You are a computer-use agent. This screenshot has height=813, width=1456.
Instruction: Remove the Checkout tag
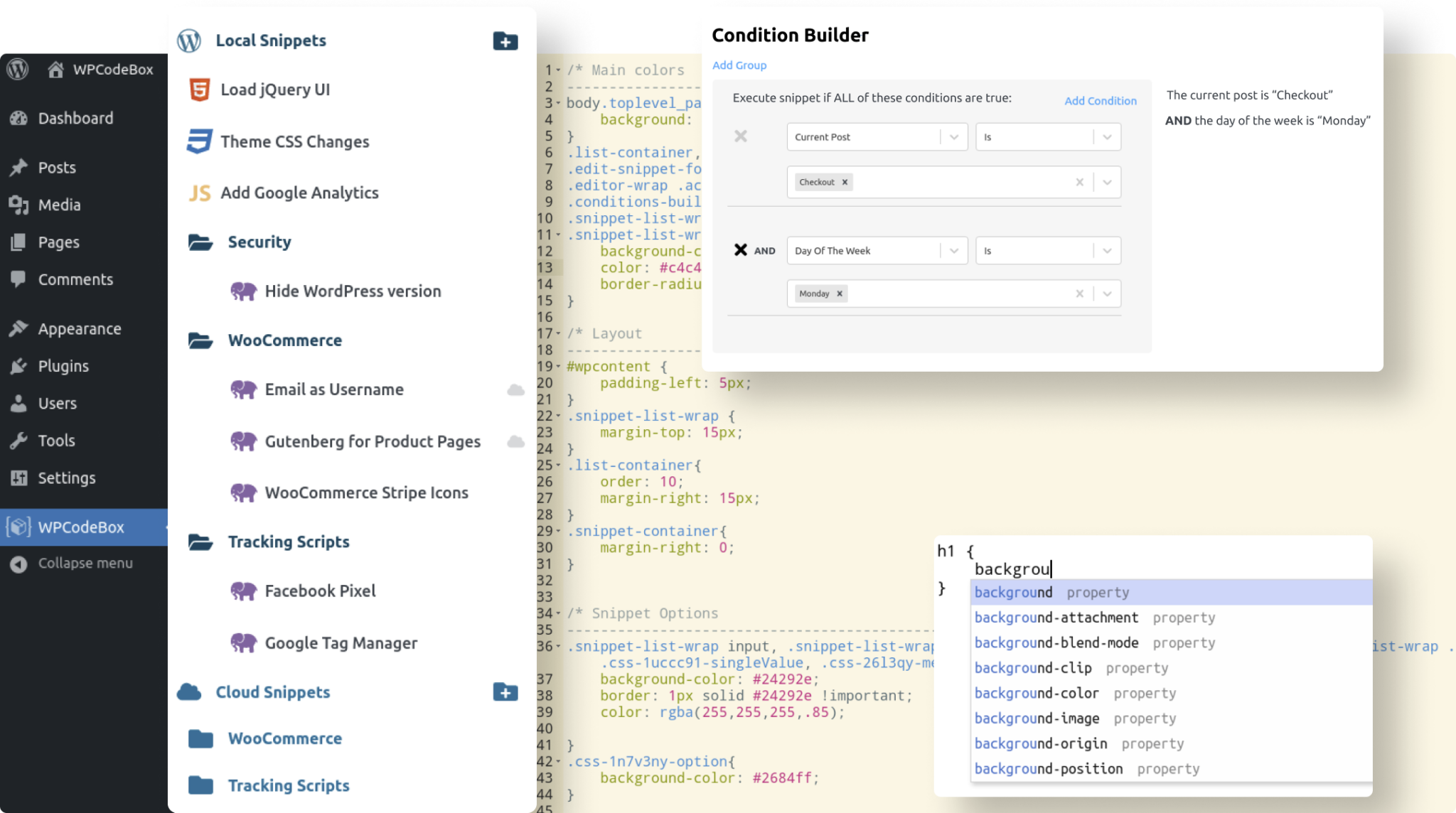[x=845, y=183]
